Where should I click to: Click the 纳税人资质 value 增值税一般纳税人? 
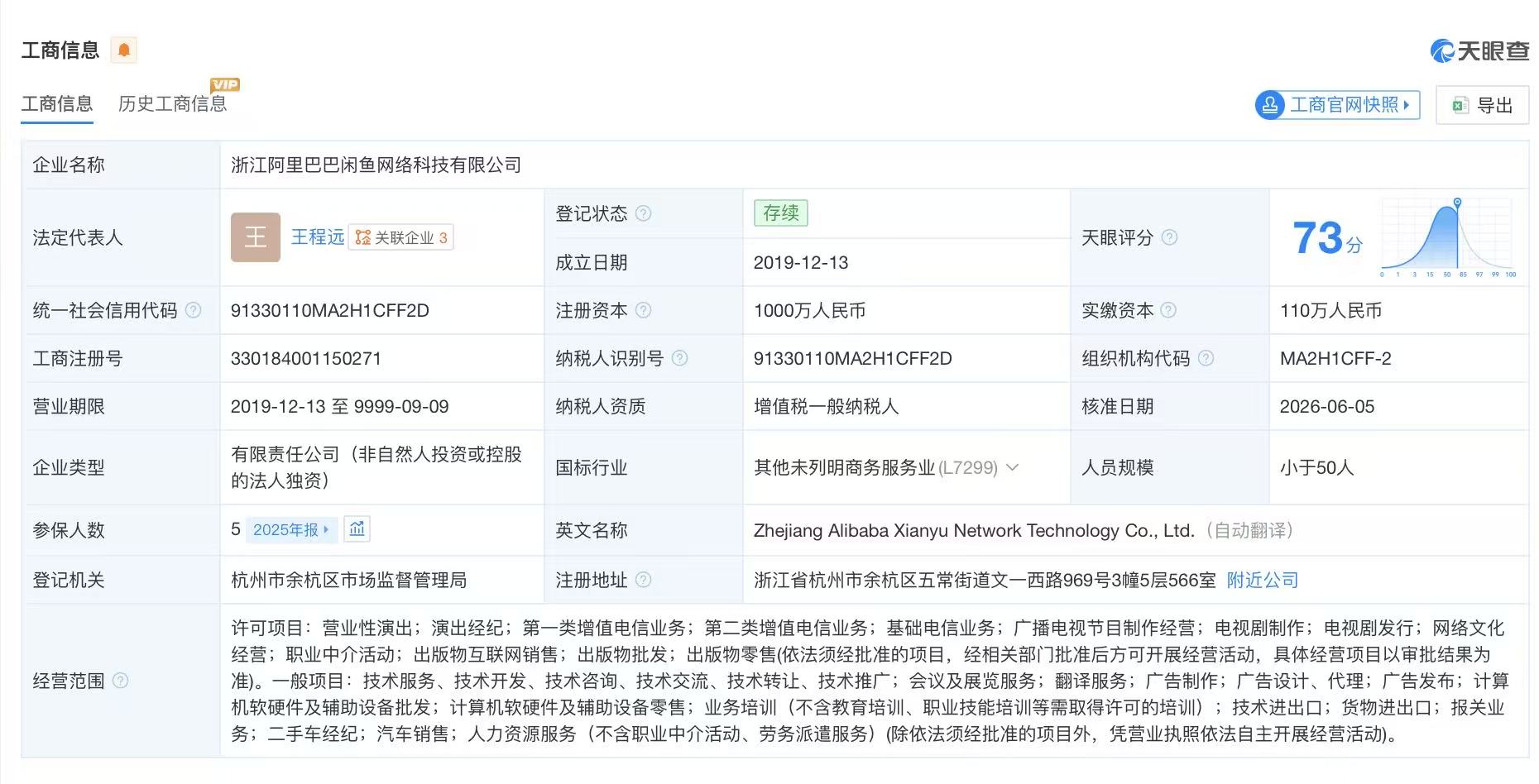[x=827, y=406]
